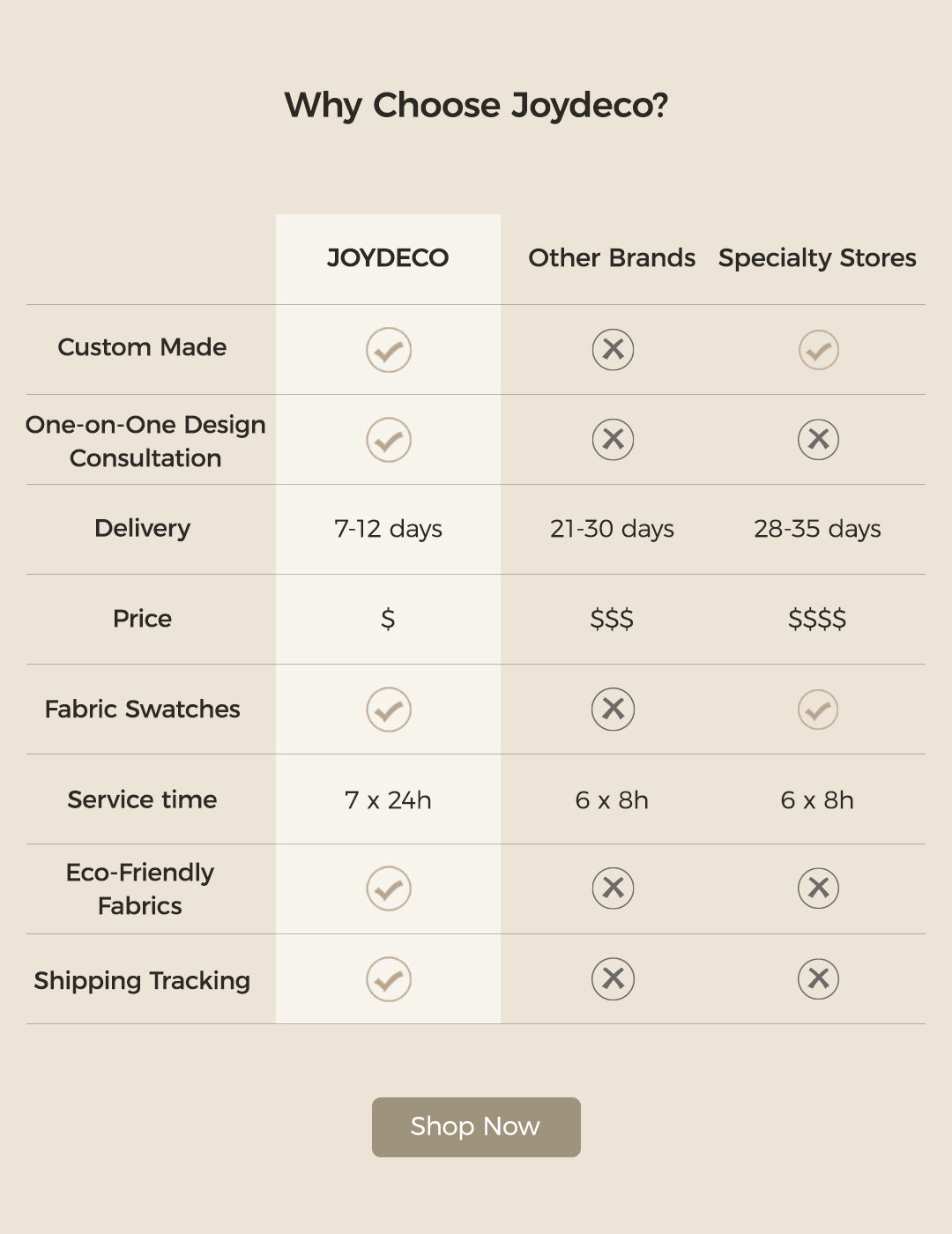This screenshot has width=952, height=1234.
Task: Click the Delivery row label
Action: 142,529
